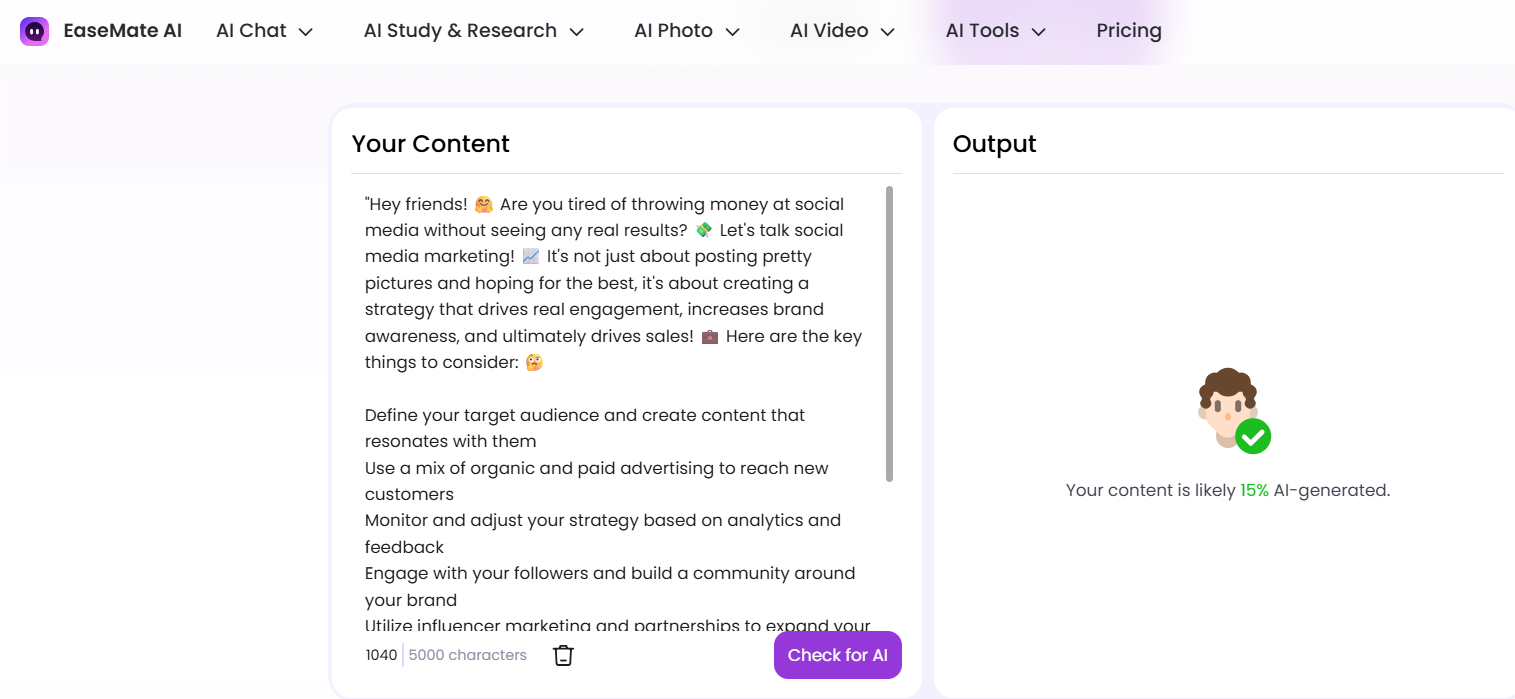Click the avatar graphic in Output panel
The height and width of the screenshot is (699, 1515).
(1228, 405)
